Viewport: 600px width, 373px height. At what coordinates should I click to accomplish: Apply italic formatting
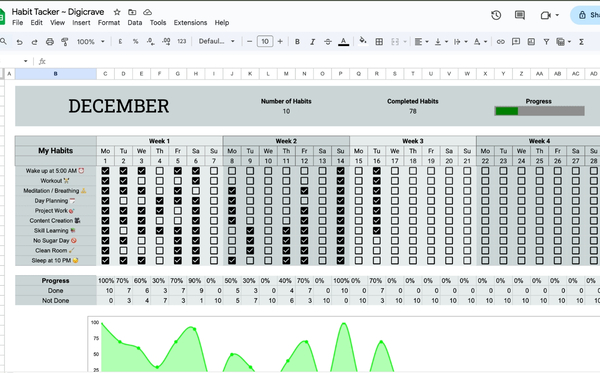pos(312,42)
